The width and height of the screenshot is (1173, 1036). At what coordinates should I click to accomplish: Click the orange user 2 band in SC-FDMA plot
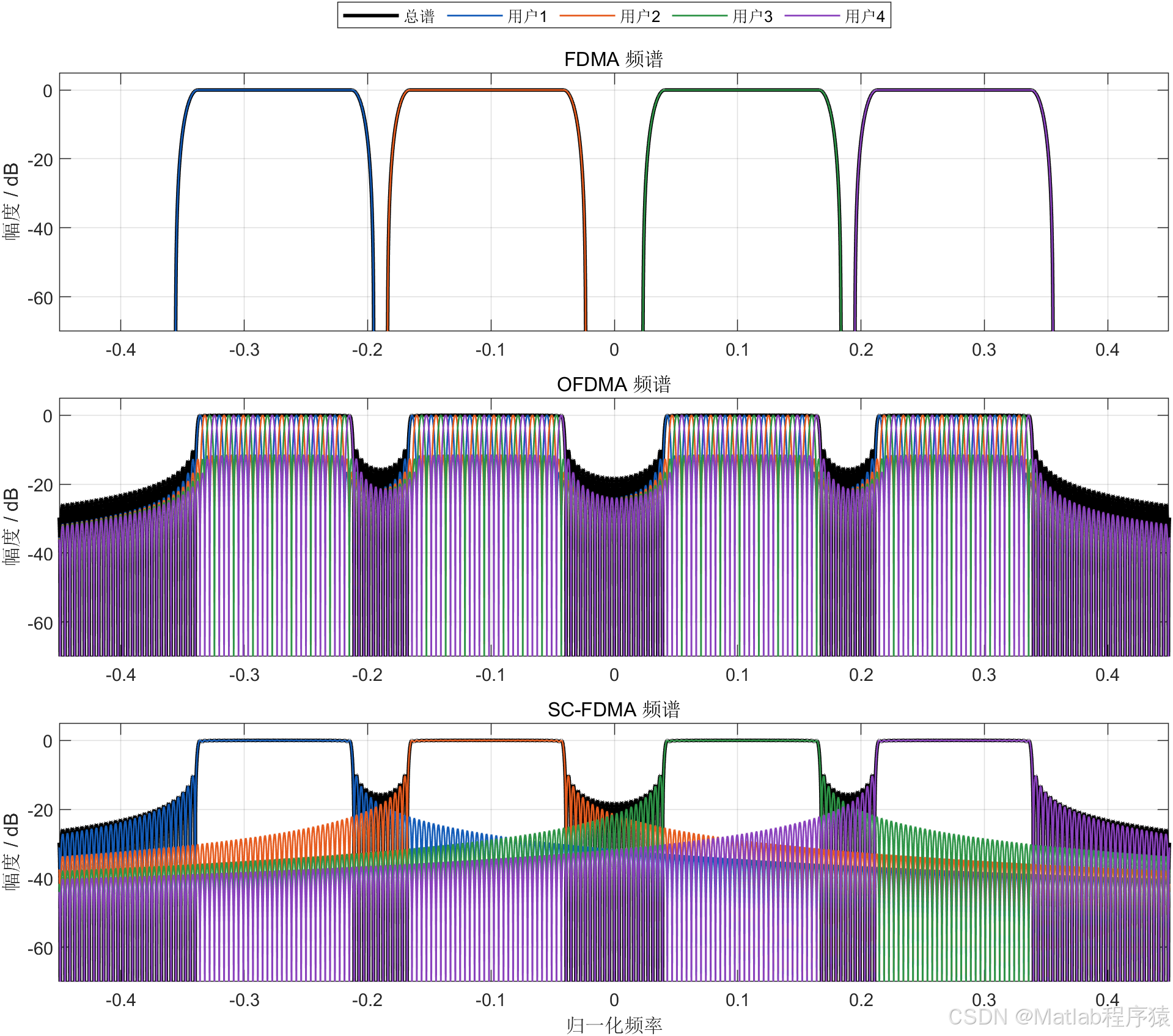coord(487,741)
